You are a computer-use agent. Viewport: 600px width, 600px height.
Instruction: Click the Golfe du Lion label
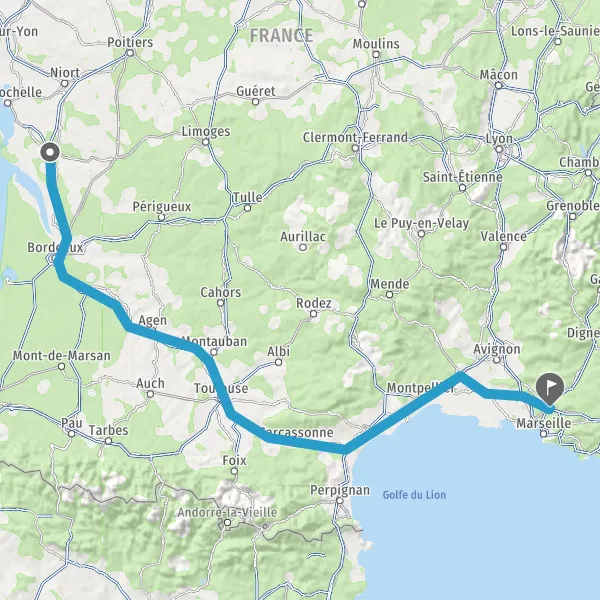click(x=414, y=495)
